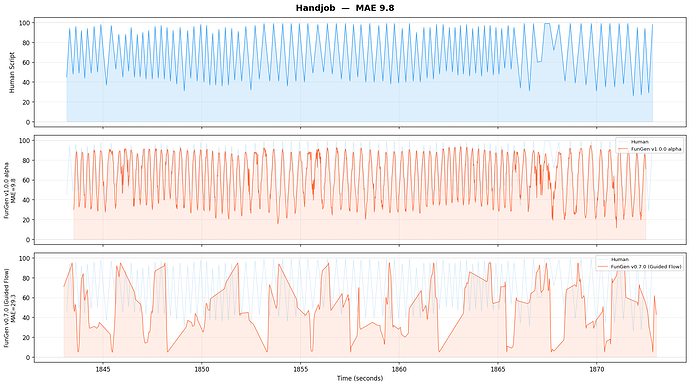
Task: Click y-tick "0" on the Guided Flow plot
Action: (28, 357)
